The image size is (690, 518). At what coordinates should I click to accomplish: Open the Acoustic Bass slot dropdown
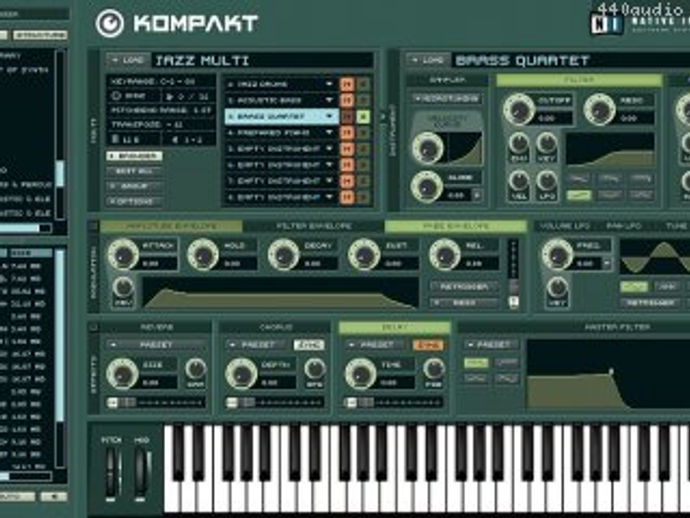click(329, 100)
